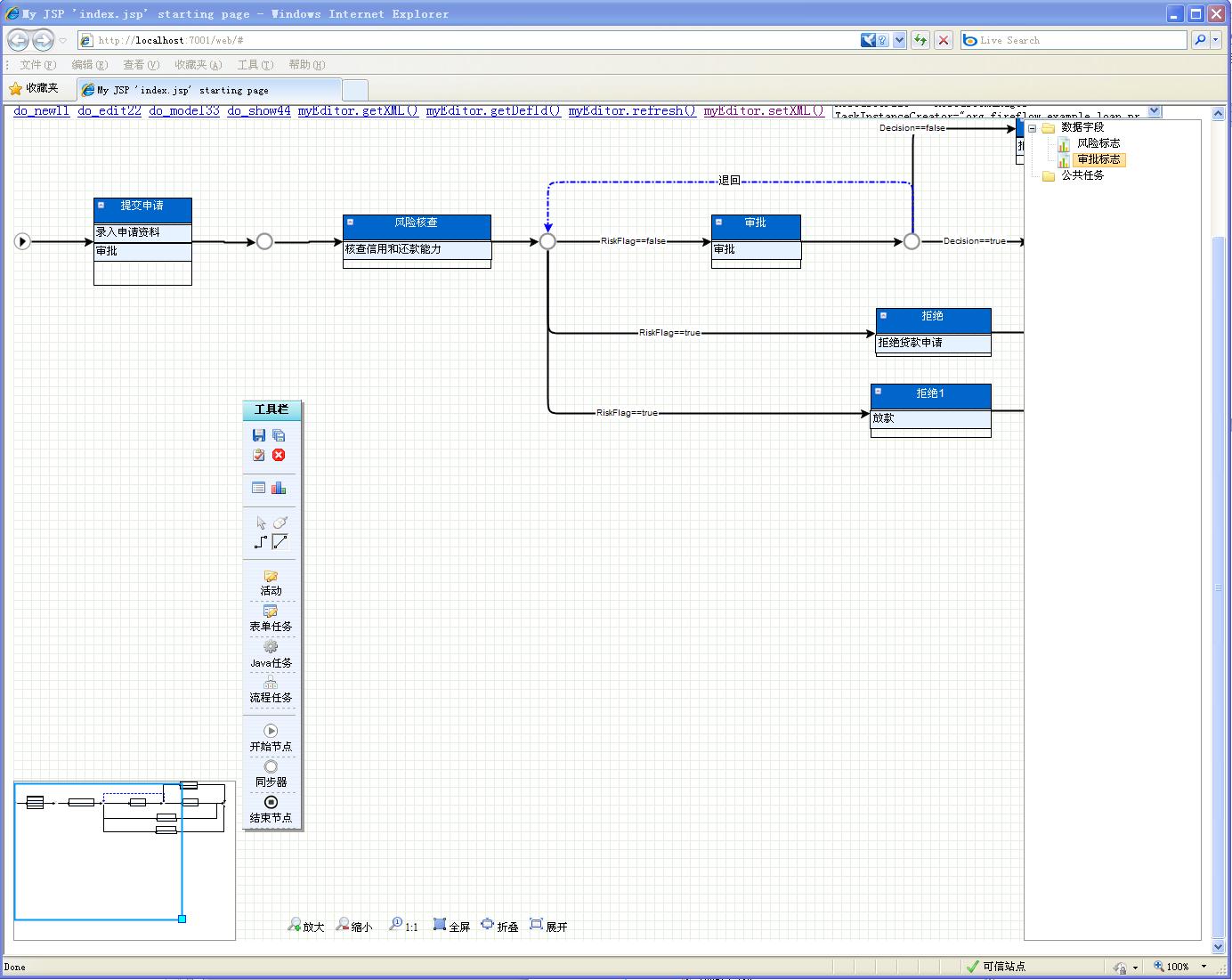Pick the arrow pointer selection tool

pos(261,522)
